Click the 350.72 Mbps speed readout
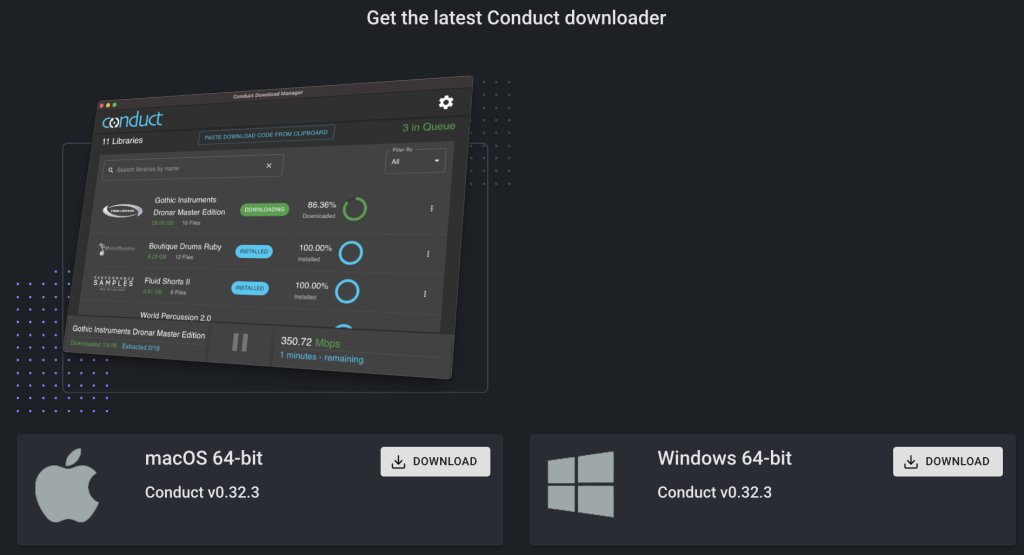This screenshot has height=555, width=1024. (310, 342)
